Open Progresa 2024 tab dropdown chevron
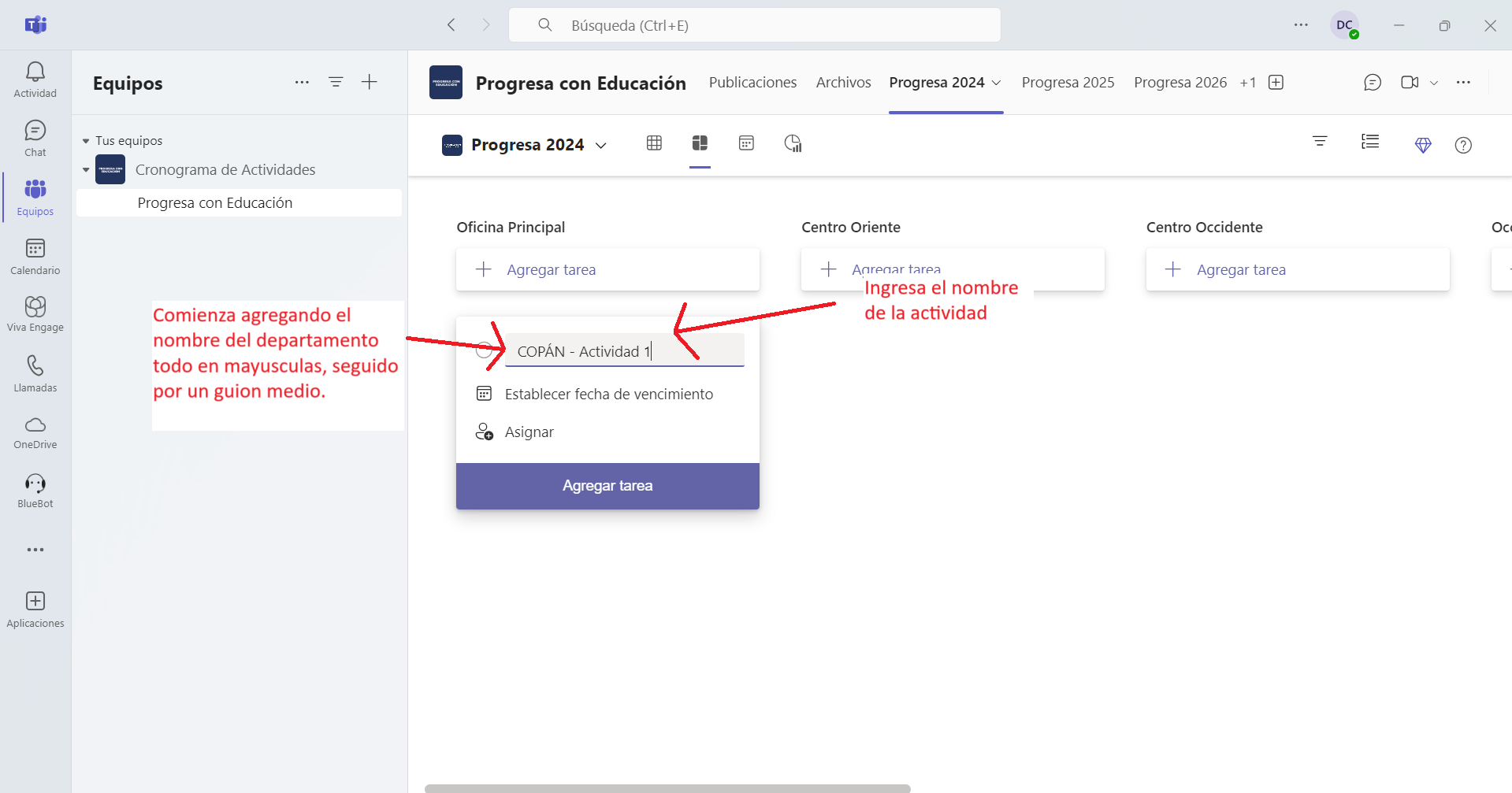 pyautogui.click(x=996, y=83)
